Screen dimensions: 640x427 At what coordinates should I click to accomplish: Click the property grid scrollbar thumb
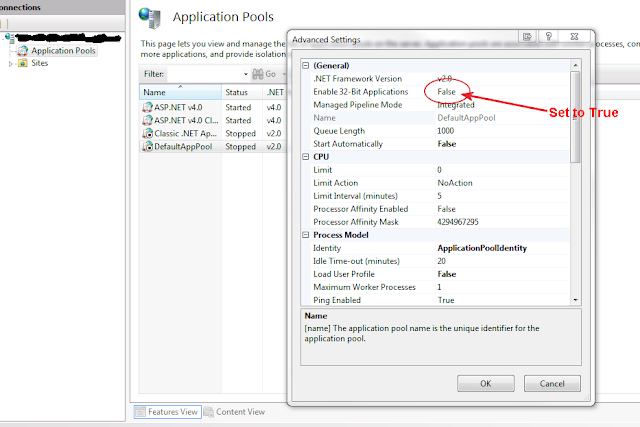pyautogui.click(x=575, y=117)
